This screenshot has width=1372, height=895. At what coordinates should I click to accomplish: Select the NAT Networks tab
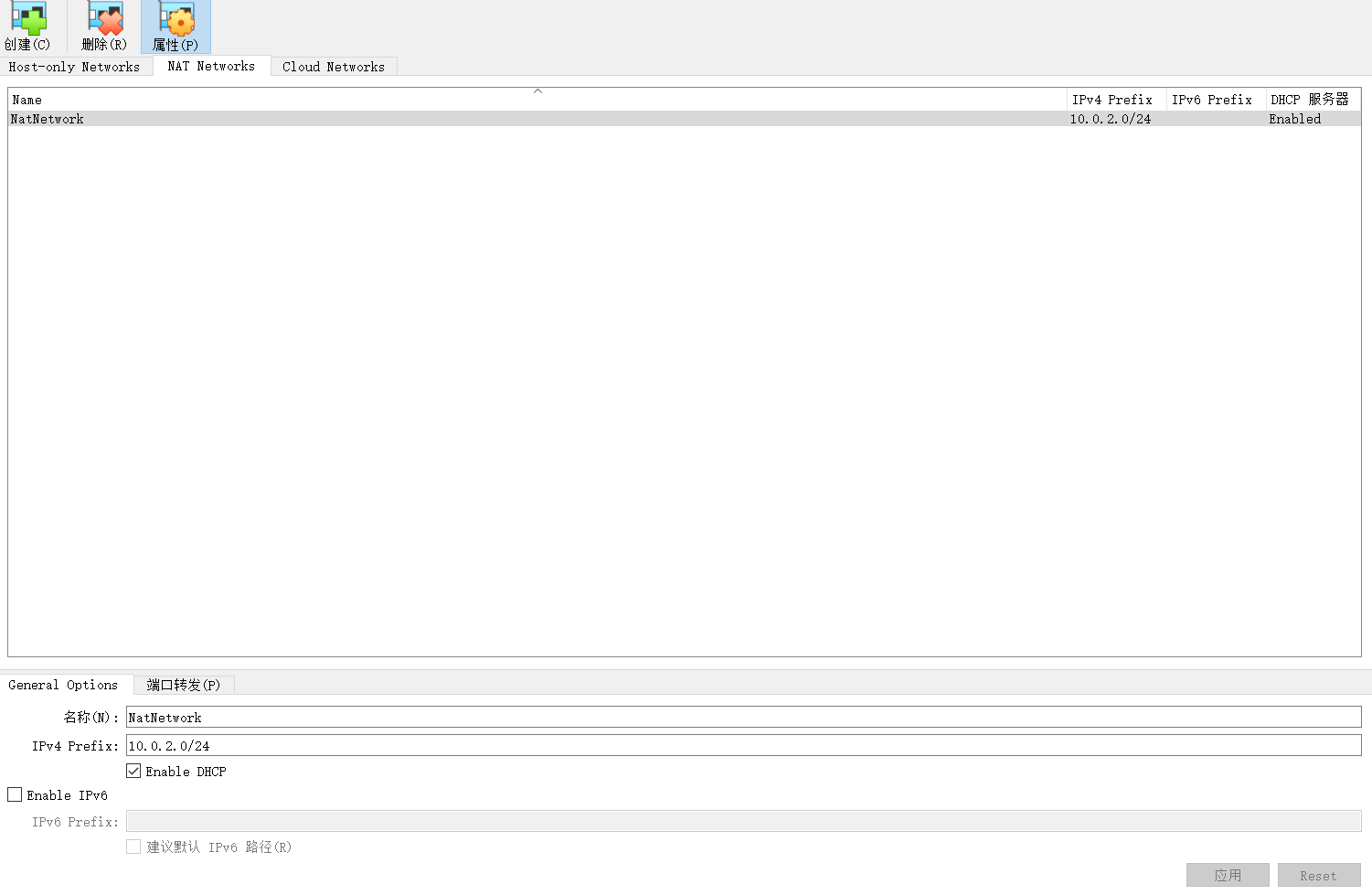point(211,66)
